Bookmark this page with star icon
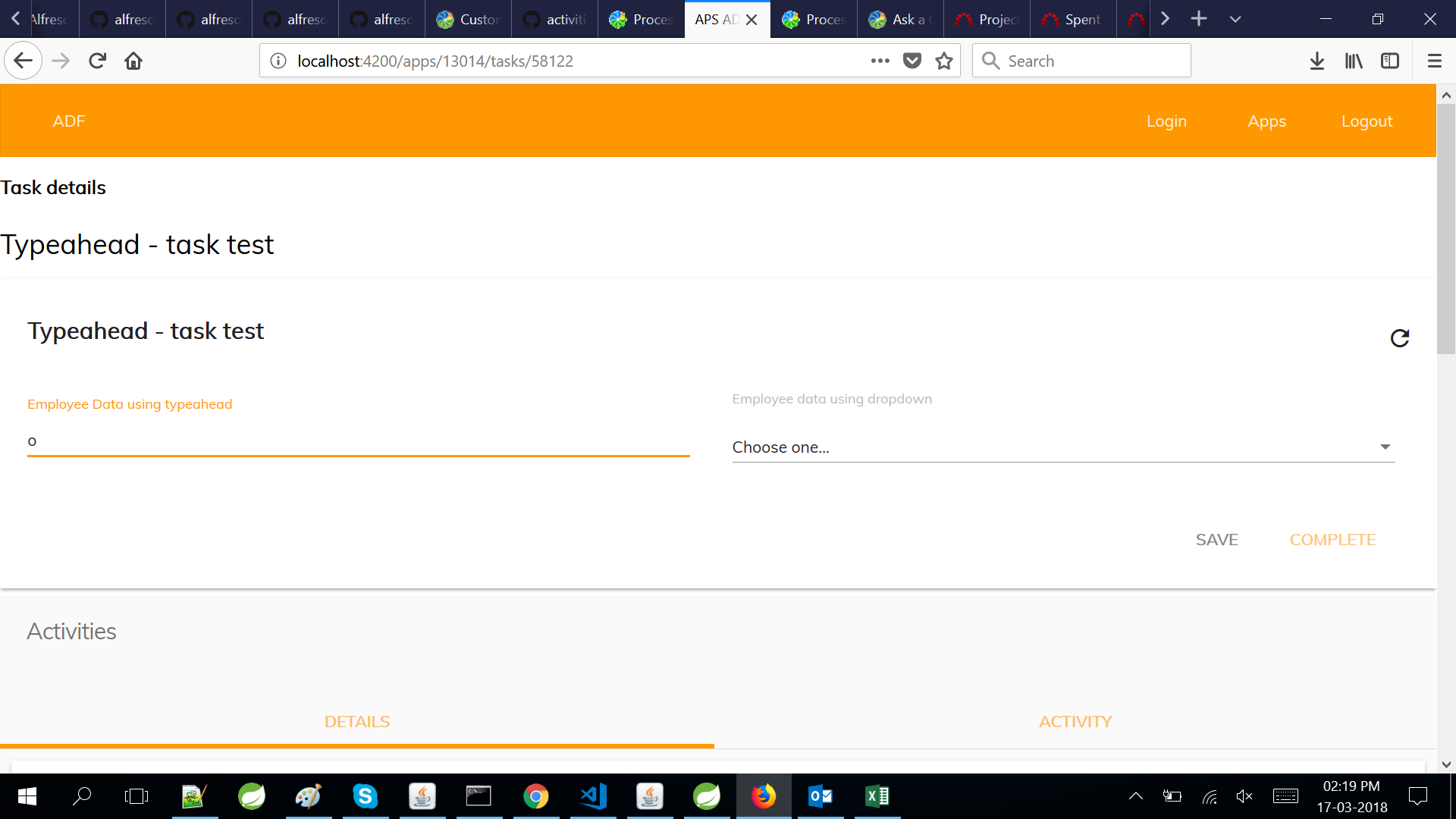Image resolution: width=1456 pixels, height=819 pixels. coord(944,61)
